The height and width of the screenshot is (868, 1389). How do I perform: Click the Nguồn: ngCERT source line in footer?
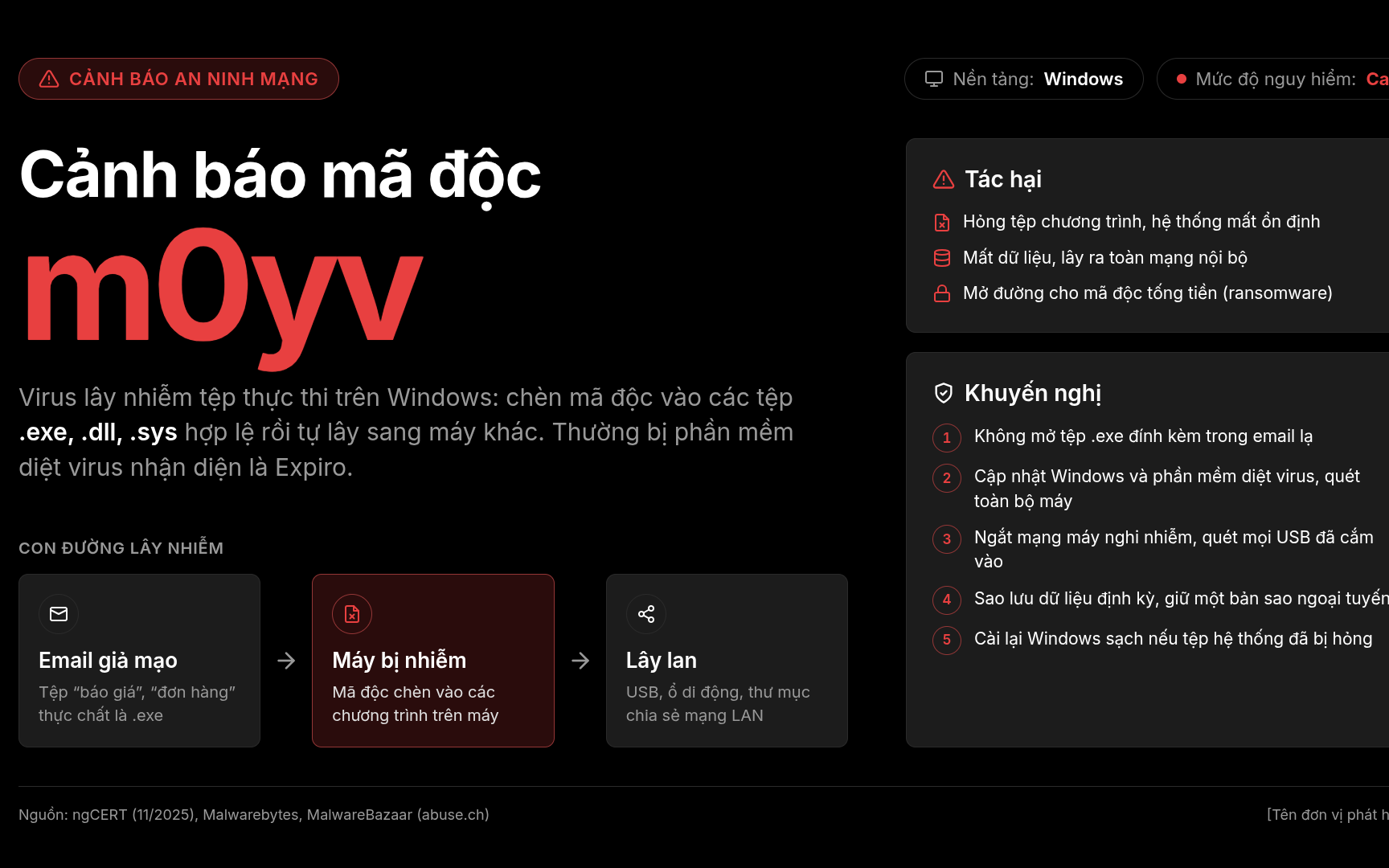coord(254,815)
